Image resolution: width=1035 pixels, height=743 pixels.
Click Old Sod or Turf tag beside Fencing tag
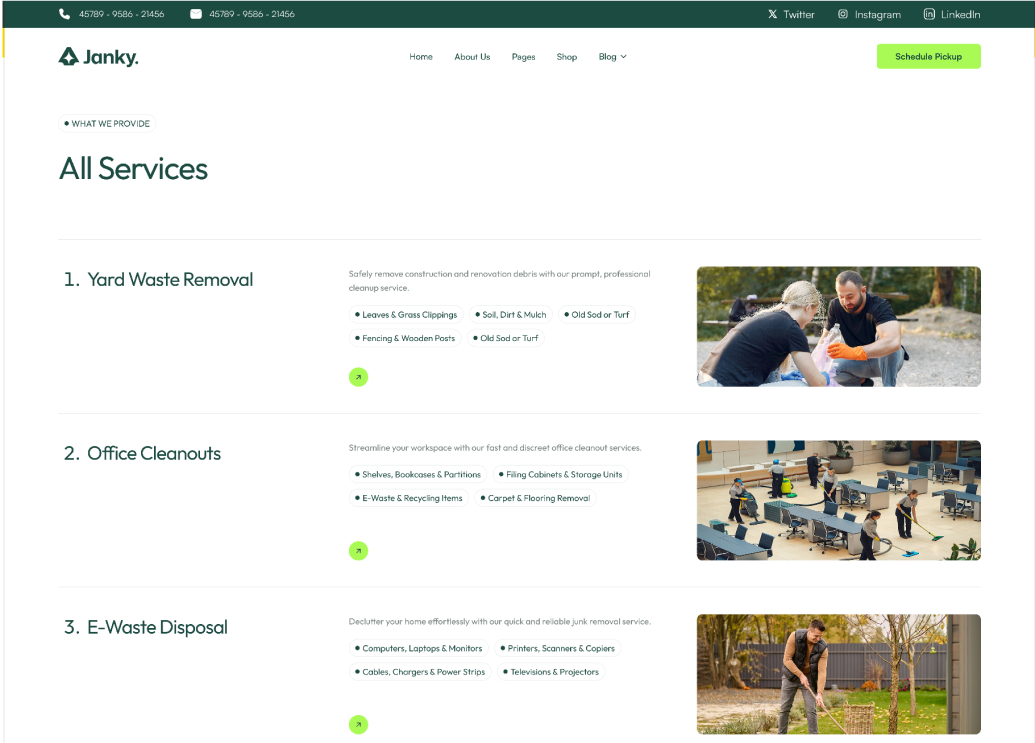point(506,338)
